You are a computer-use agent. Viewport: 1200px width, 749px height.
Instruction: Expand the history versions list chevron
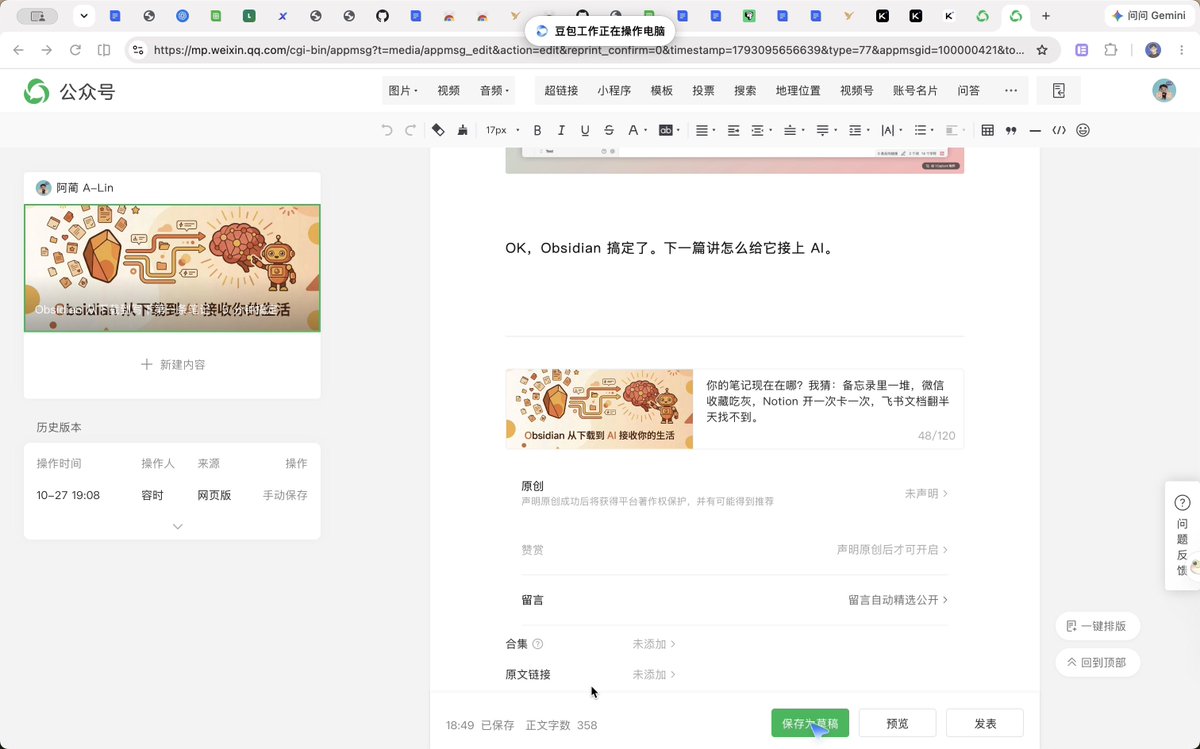[177, 526]
